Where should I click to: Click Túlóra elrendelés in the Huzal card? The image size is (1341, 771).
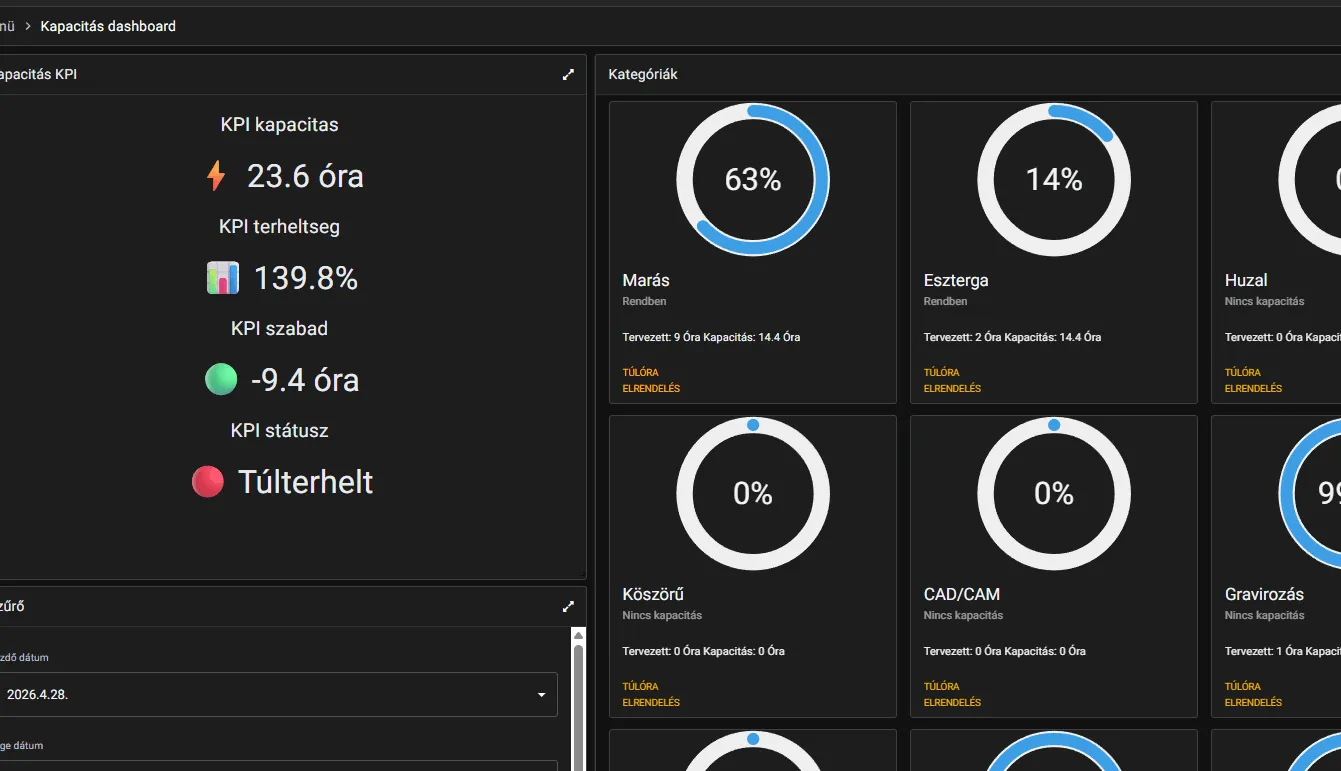[1253, 380]
